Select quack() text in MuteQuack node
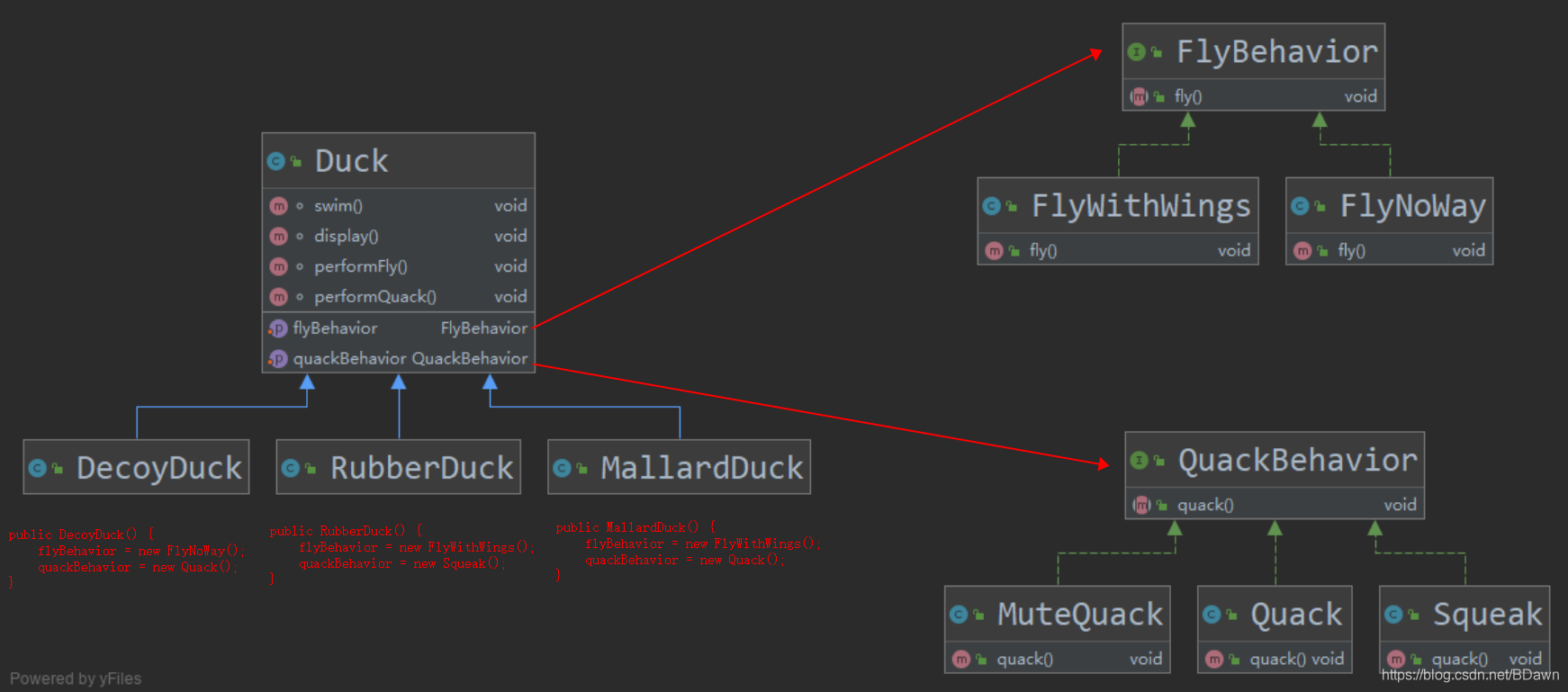The width and height of the screenshot is (1568, 692). [1025, 660]
